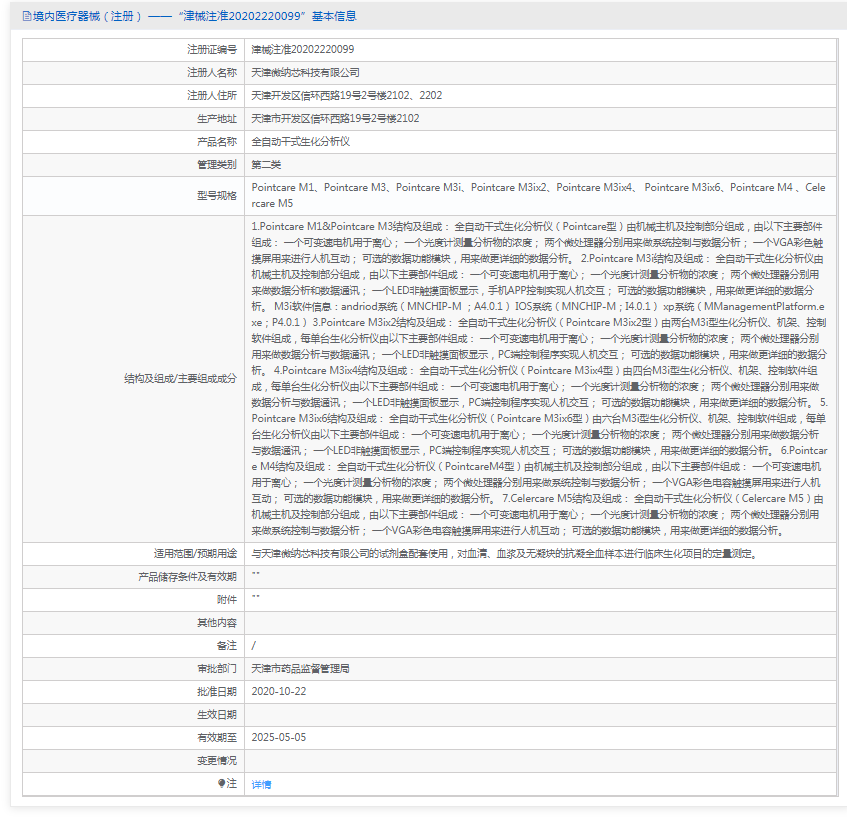Select product name 全自动干式生化分析仪
Image resolution: width=847 pixels, height=820 pixels.
301,142
